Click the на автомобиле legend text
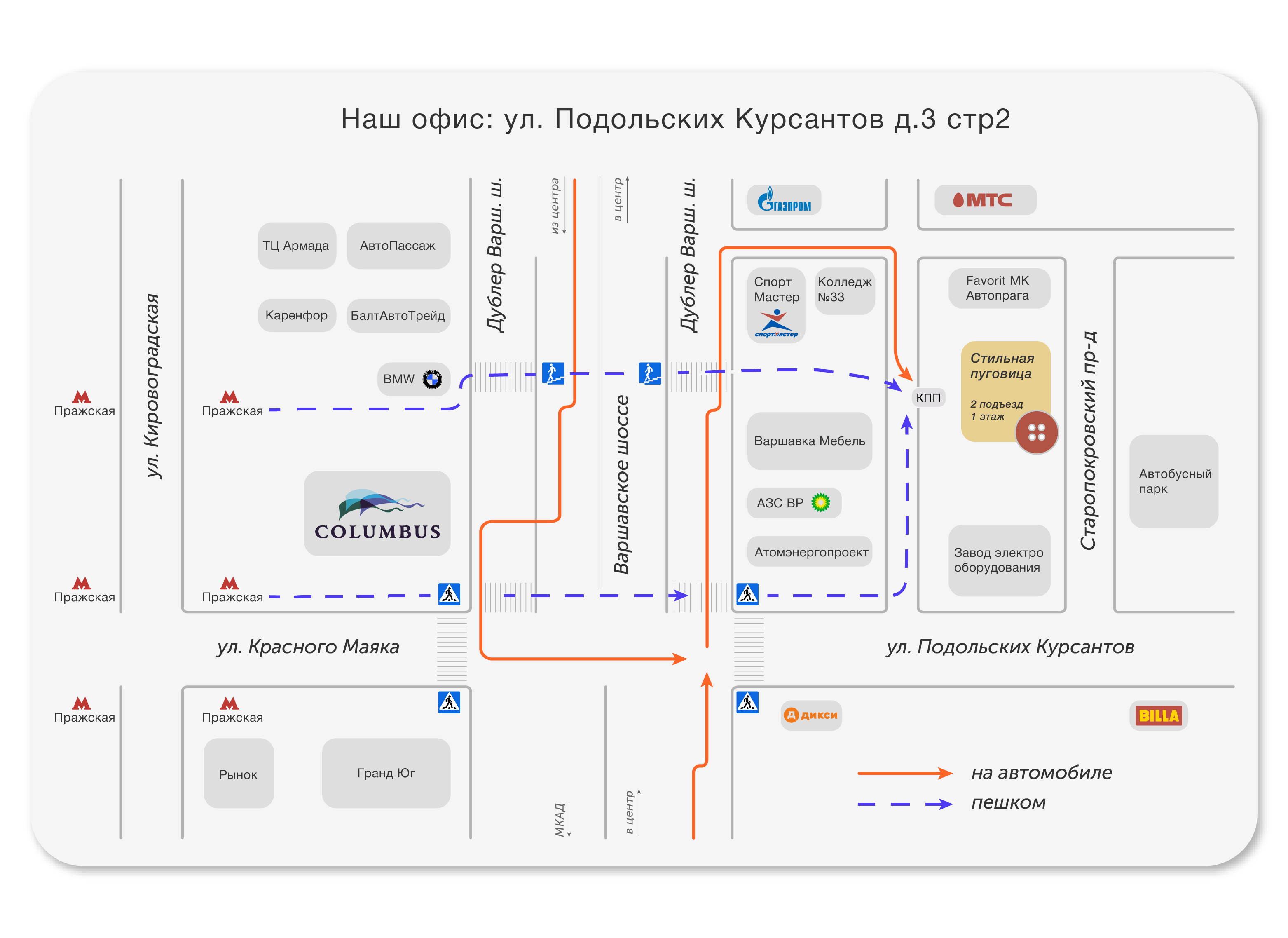 click(x=1042, y=773)
